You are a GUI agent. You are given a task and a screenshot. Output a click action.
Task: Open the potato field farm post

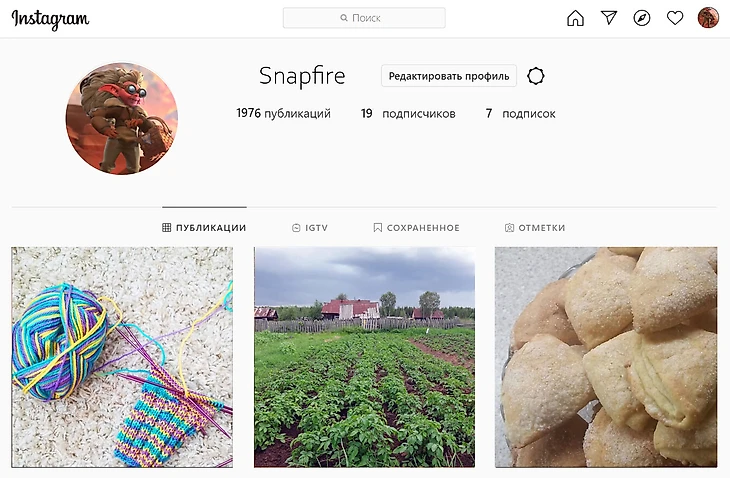(364, 357)
